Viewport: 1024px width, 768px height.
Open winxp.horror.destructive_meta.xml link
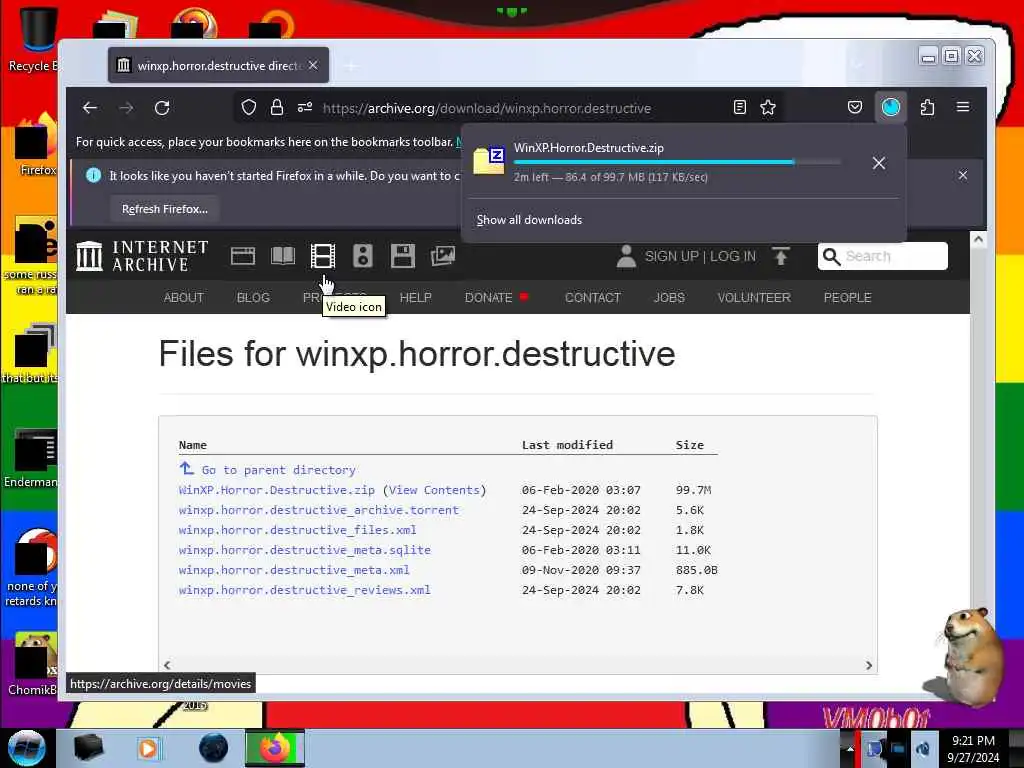(x=294, y=570)
